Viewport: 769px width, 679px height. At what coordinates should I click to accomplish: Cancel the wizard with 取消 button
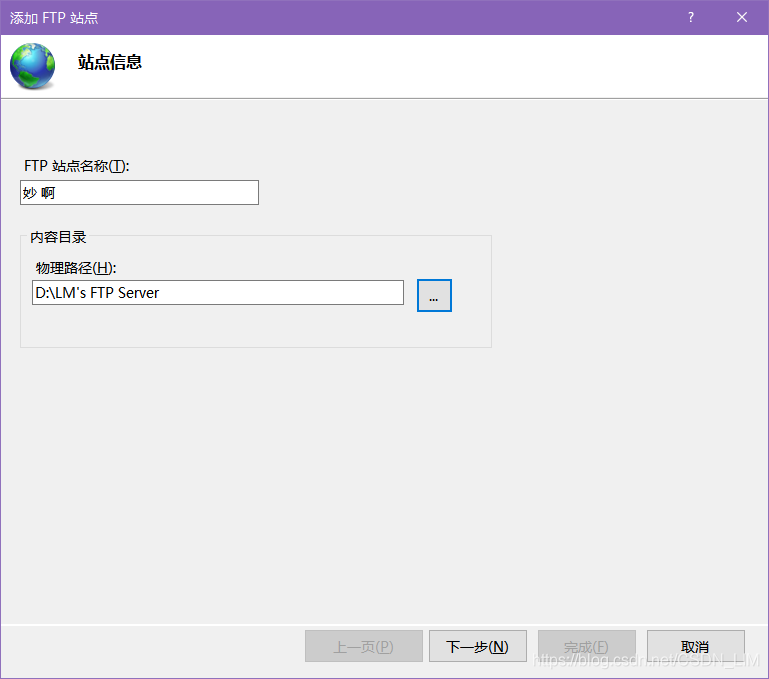695,646
